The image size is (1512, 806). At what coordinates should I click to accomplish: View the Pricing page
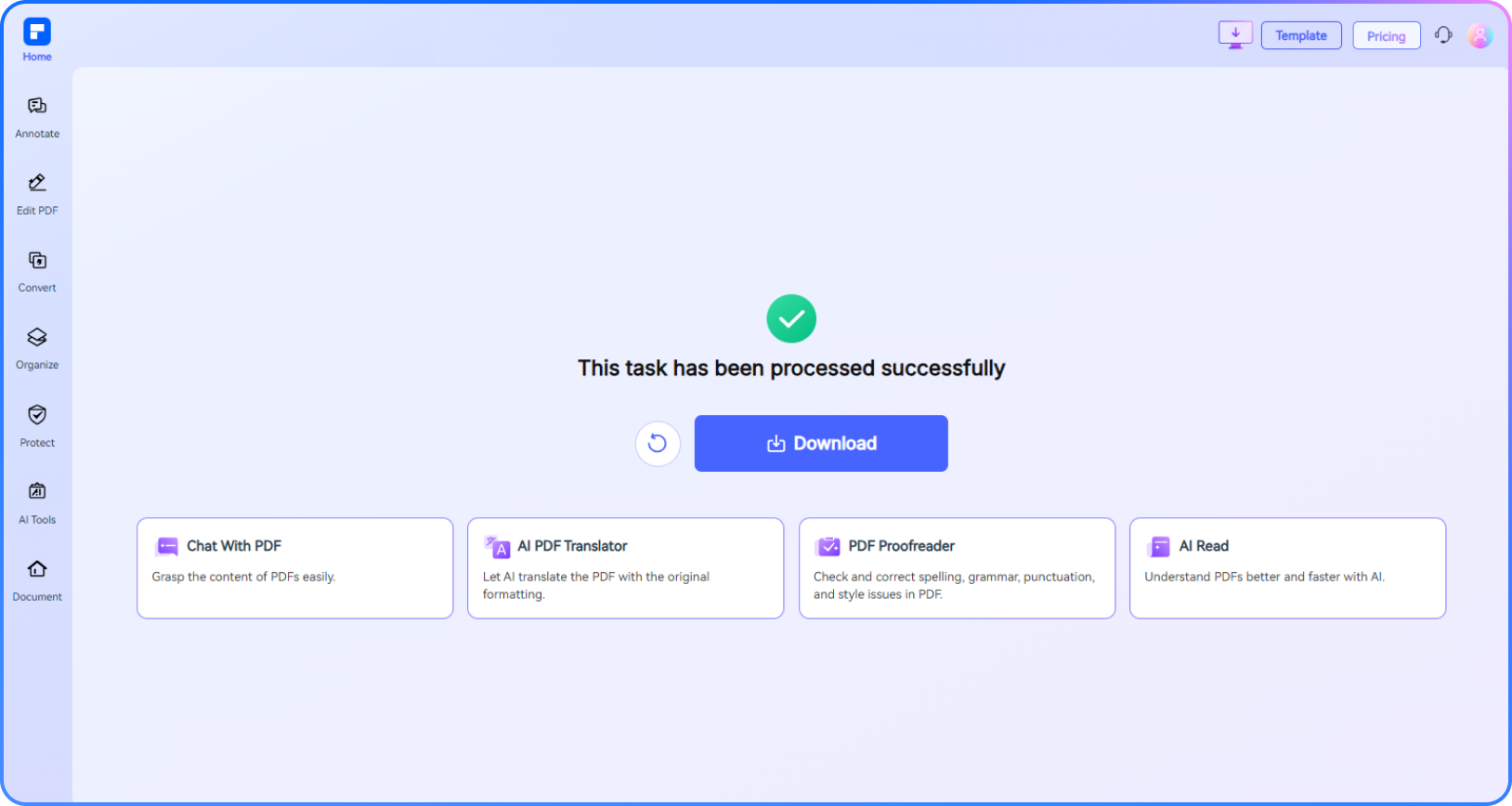click(x=1386, y=36)
